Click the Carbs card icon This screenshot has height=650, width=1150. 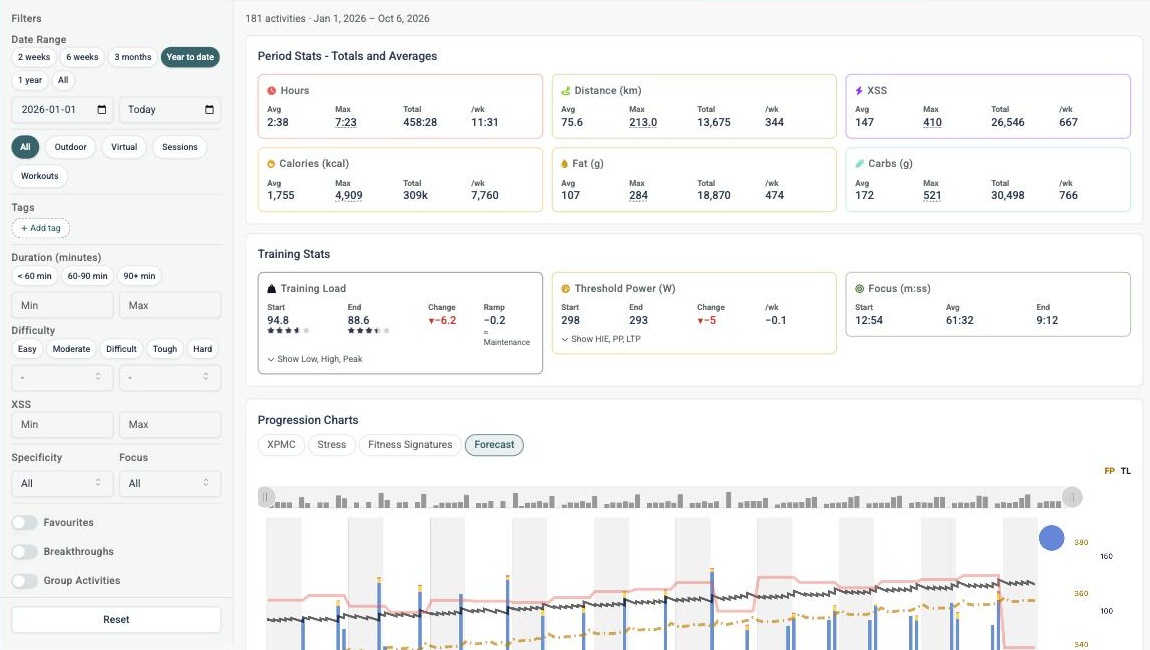859,164
